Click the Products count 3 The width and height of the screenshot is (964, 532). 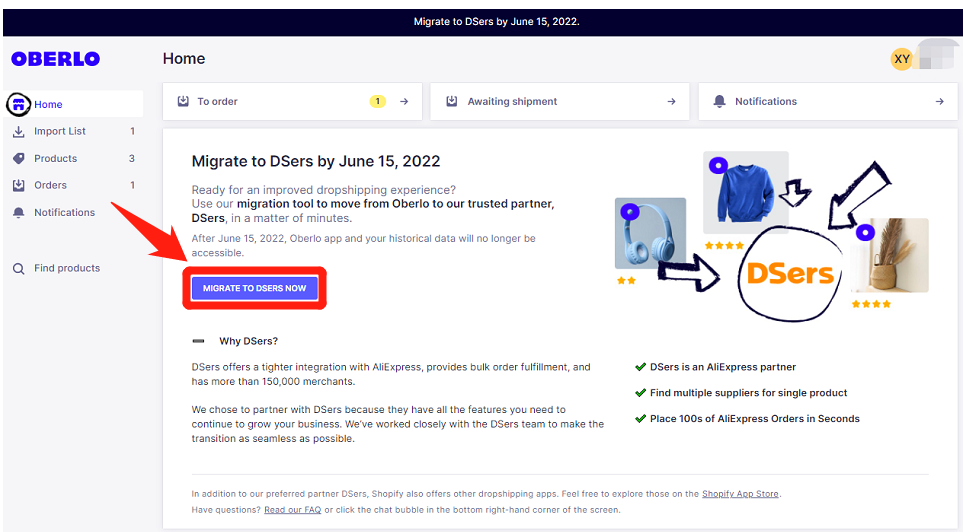pyautogui.click(x=132, y=159)
